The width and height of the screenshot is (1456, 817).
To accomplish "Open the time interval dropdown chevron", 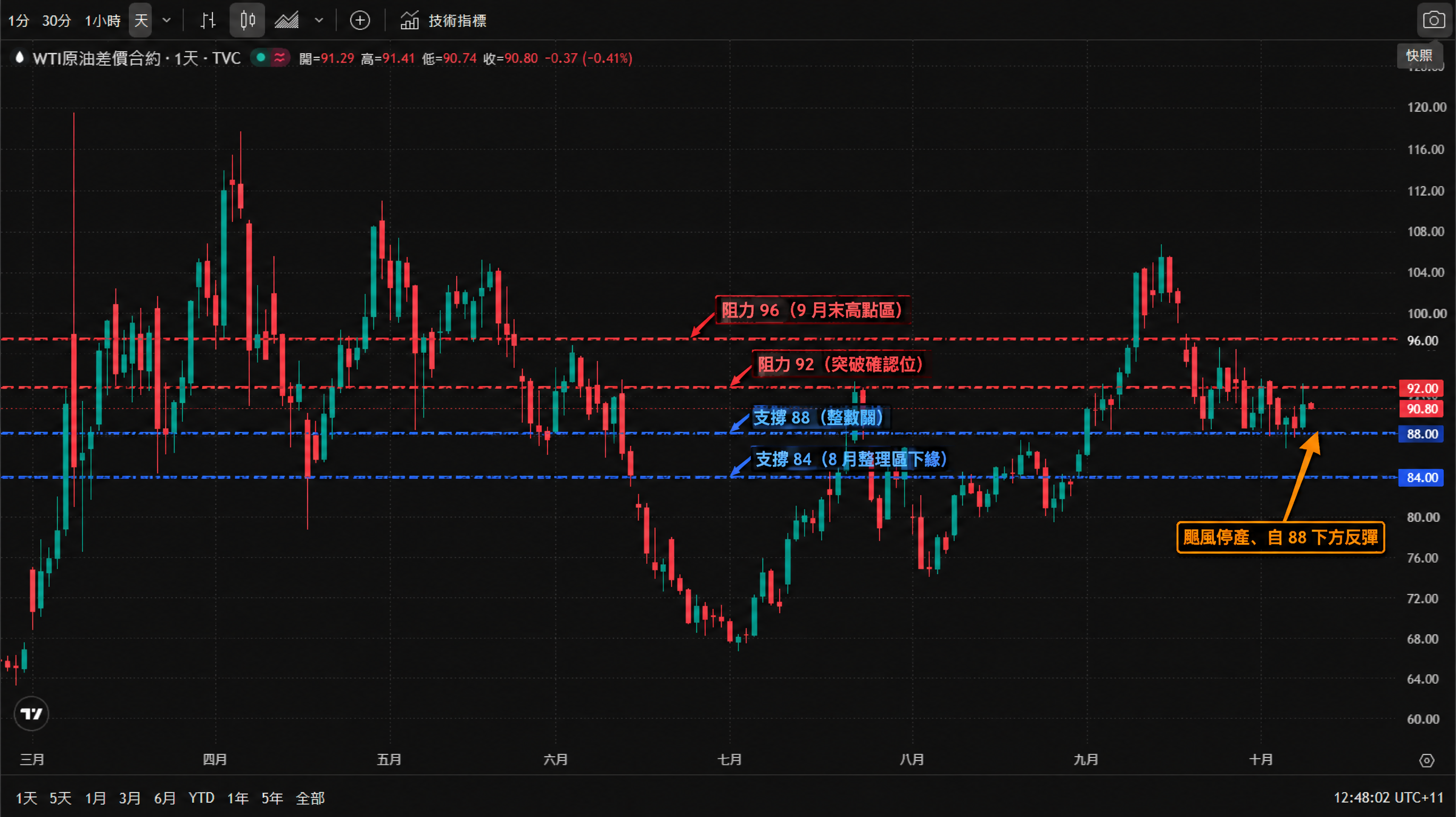I will 167,21.
